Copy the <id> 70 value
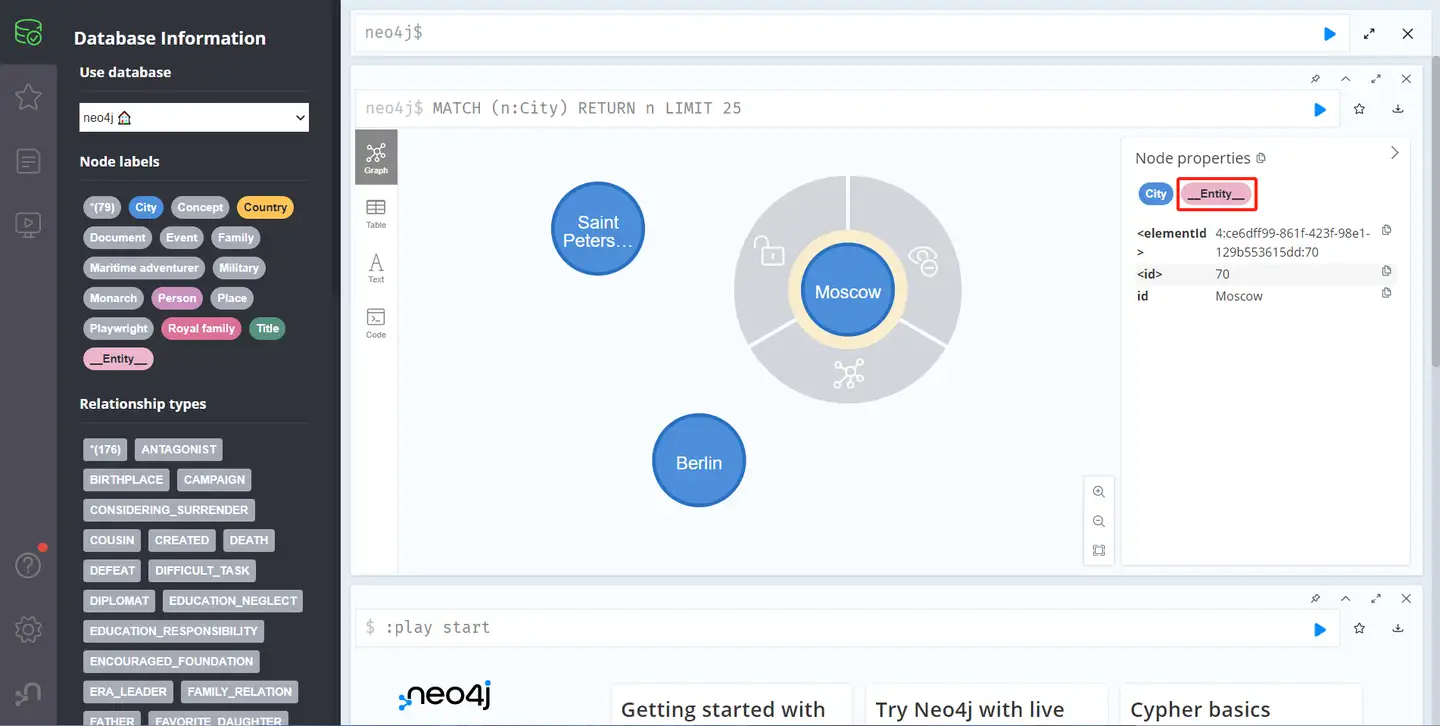The image size is (1440, 726). [1386, 271]
